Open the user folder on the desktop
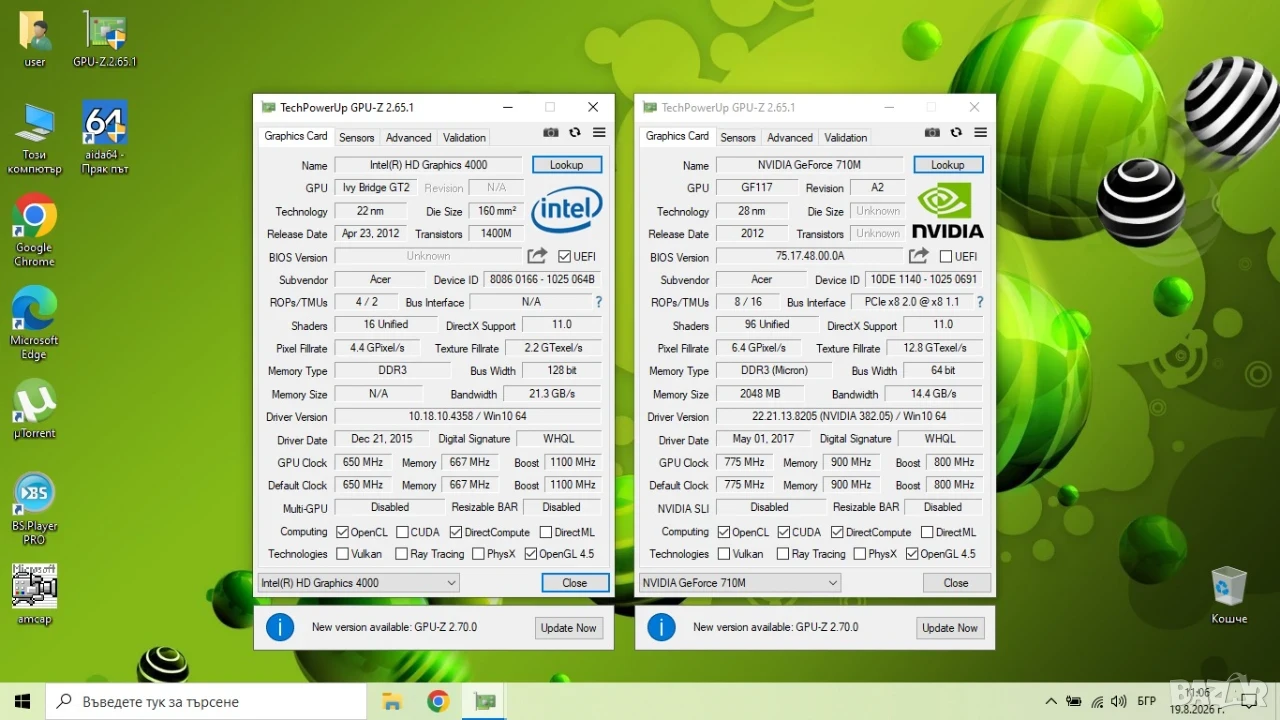The width and height of the screenshot is (1280, 720). (x=35, y=39)
